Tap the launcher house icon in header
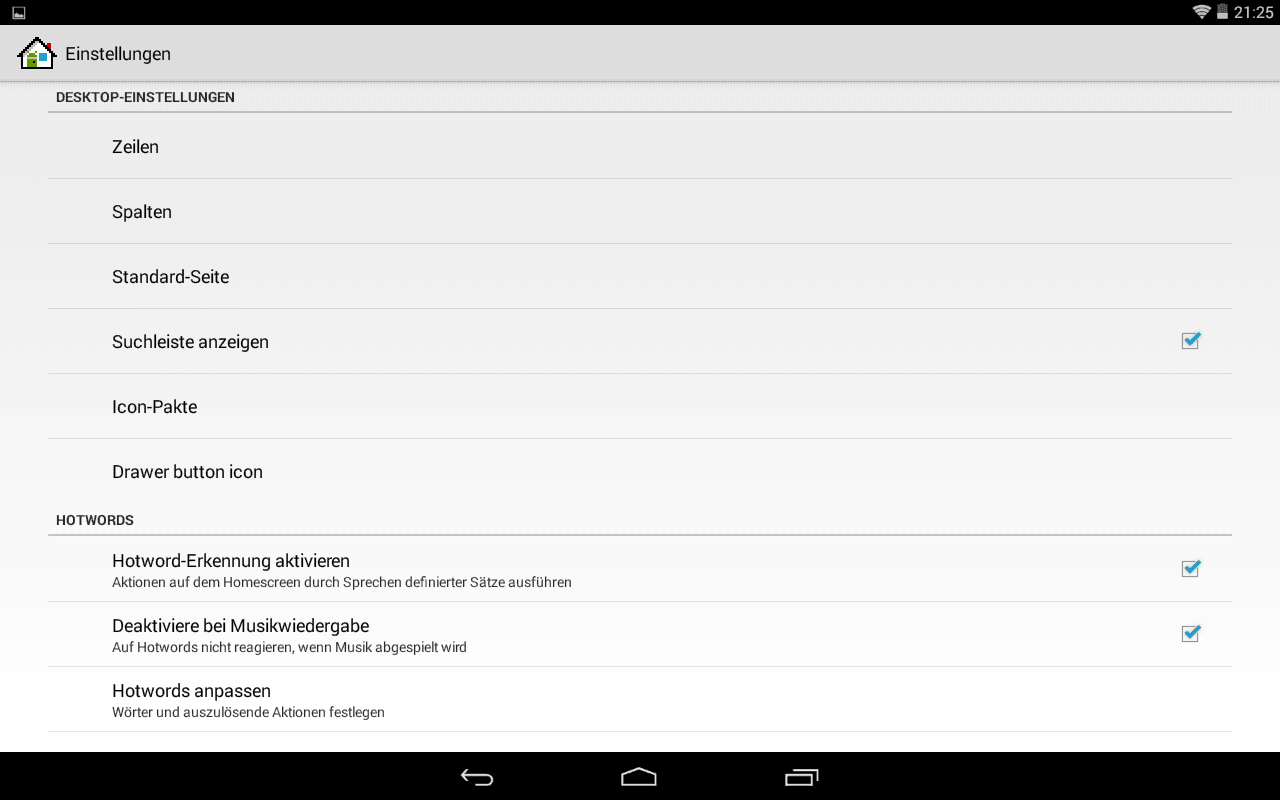The image size is (1280, 800). click(x=37, y=53)
